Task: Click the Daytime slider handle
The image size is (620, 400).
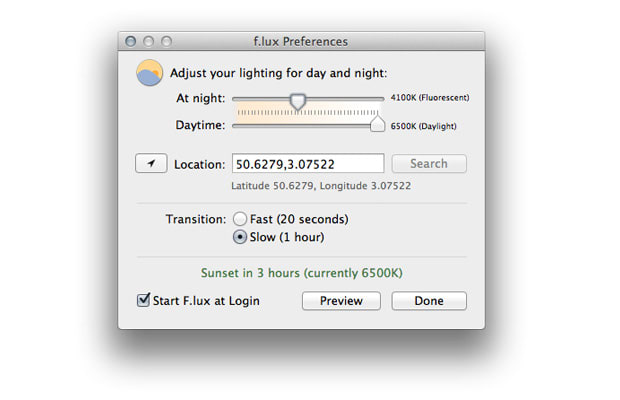Action: pyautogui.click(x=377, y=123)
